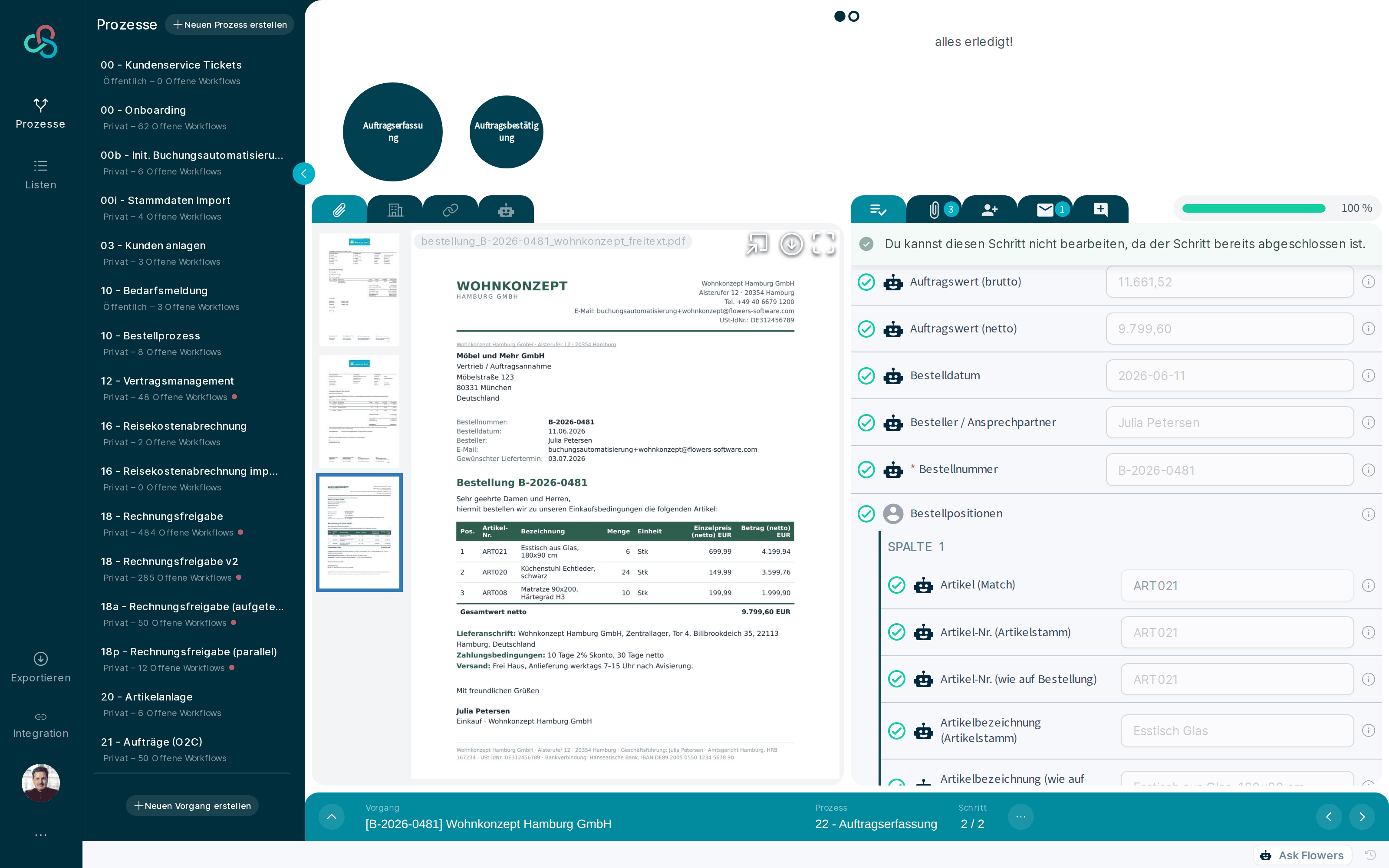Switch to the links tab

pyautogui.click(x=451, y=210)
